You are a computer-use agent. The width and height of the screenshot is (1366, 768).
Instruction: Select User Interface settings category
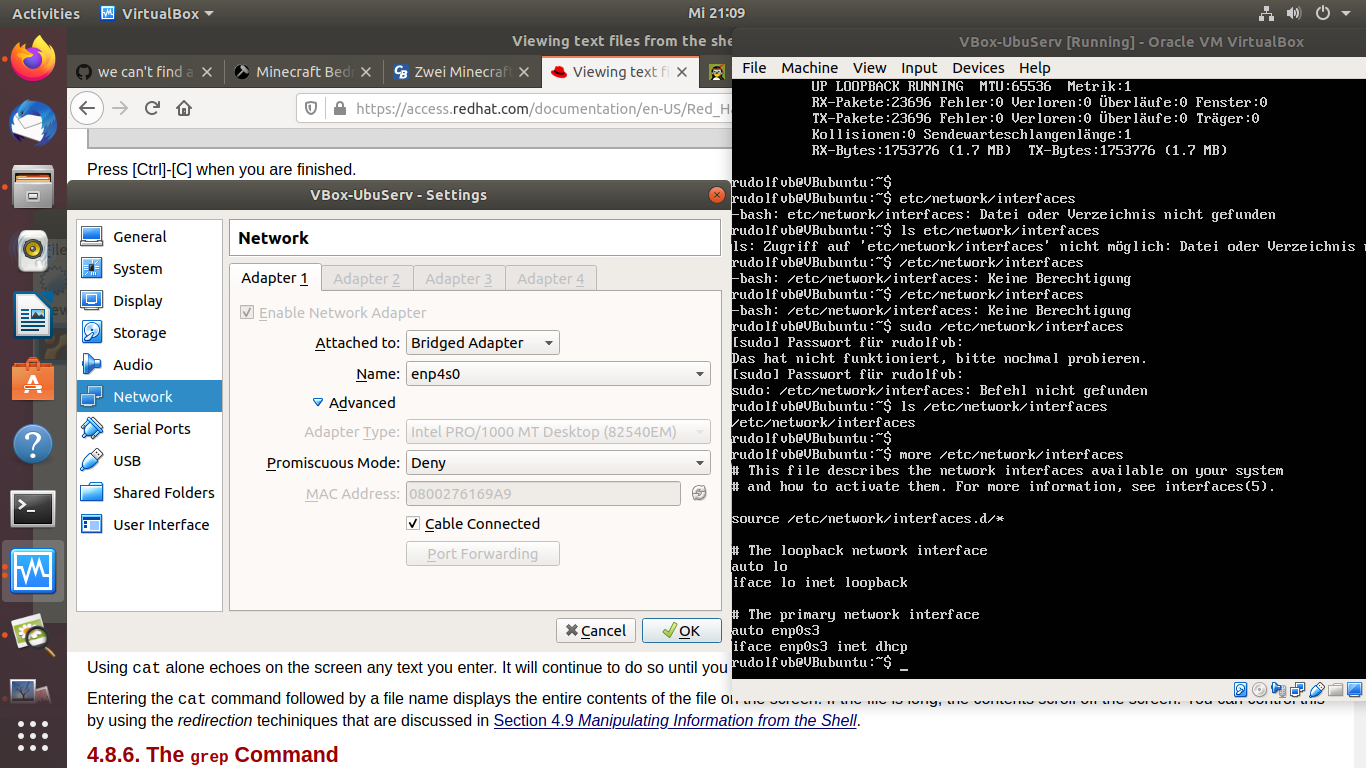tap(149, 525)
